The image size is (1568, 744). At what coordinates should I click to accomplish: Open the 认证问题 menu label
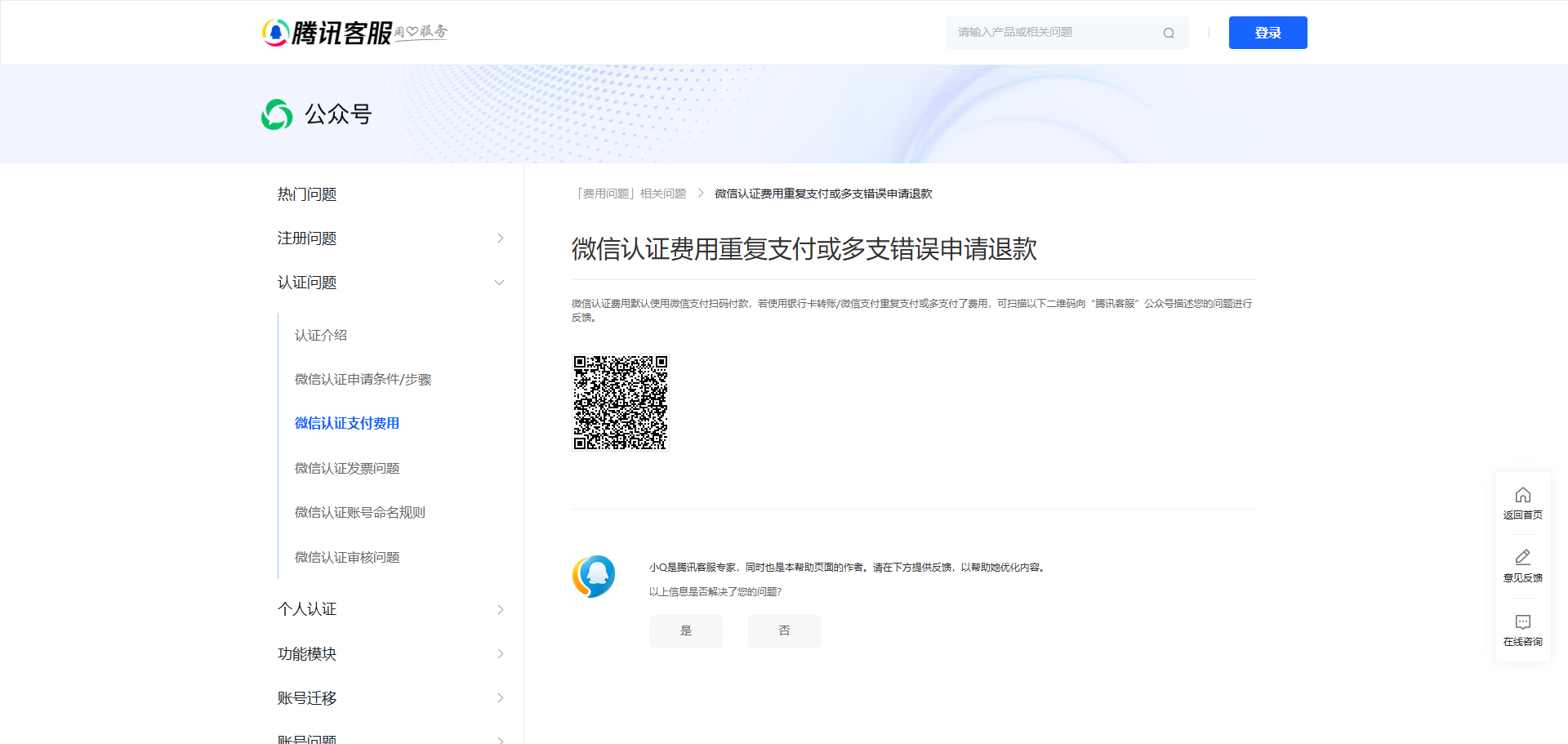pyautogui.click(x=307, y=283)
